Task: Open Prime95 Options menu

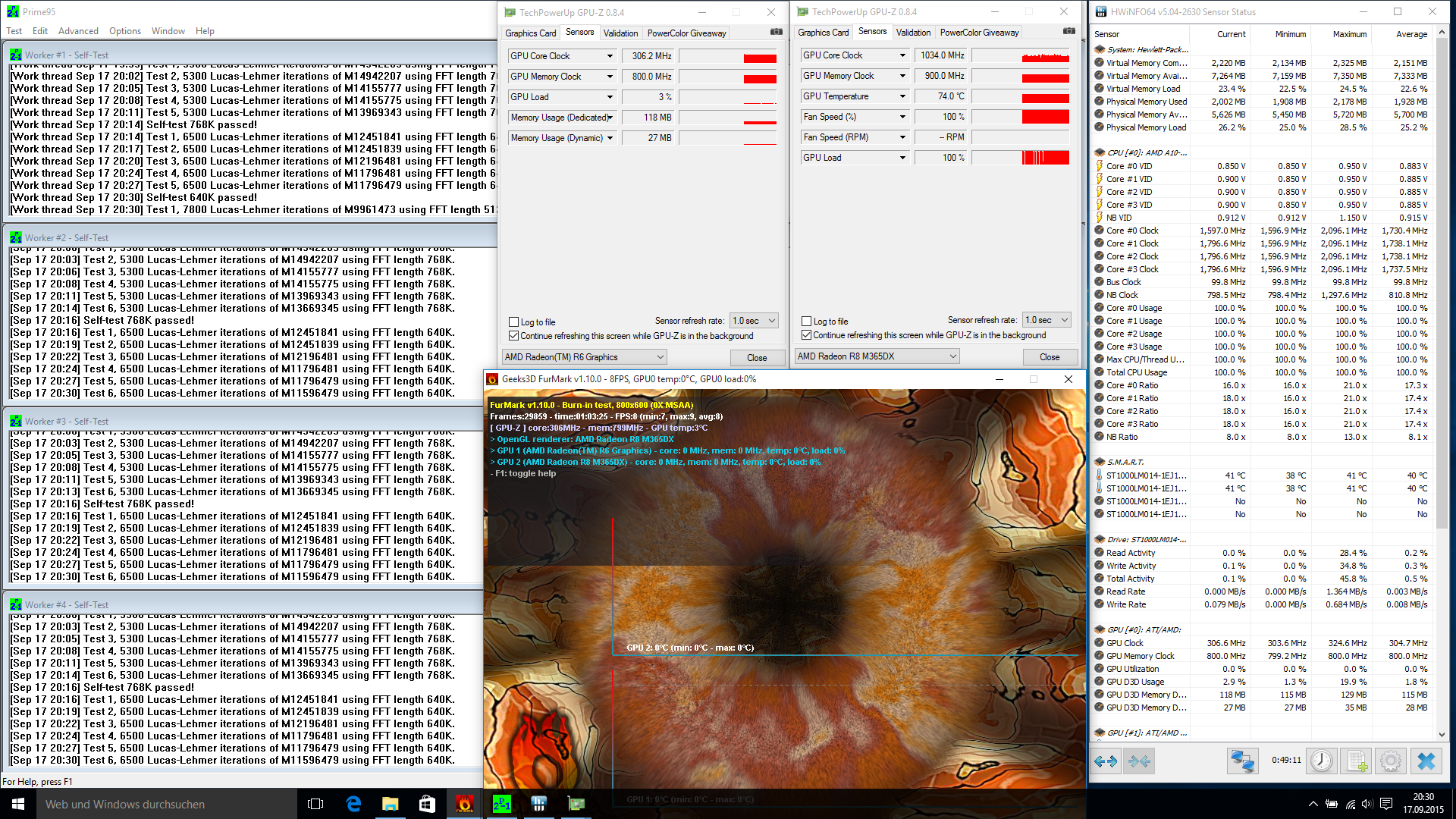Action: (x=125, y=31)
